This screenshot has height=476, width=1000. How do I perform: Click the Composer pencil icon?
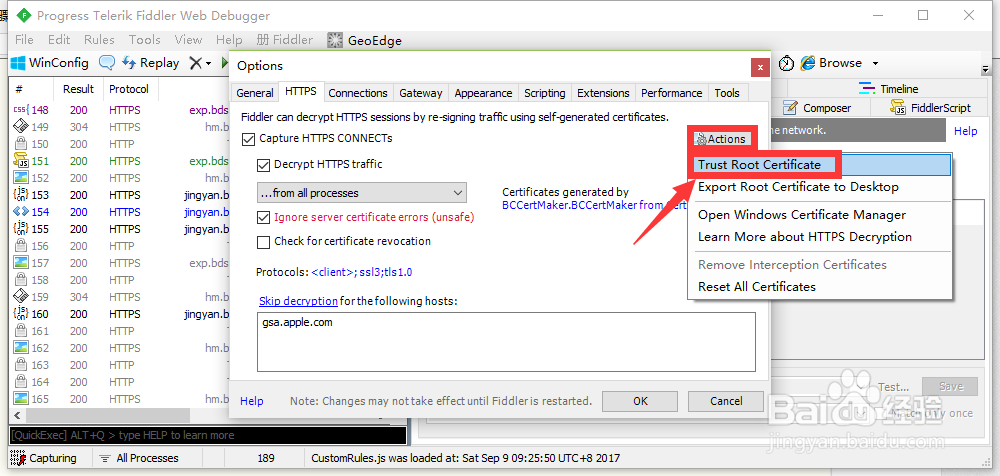(x=791, y=108)
